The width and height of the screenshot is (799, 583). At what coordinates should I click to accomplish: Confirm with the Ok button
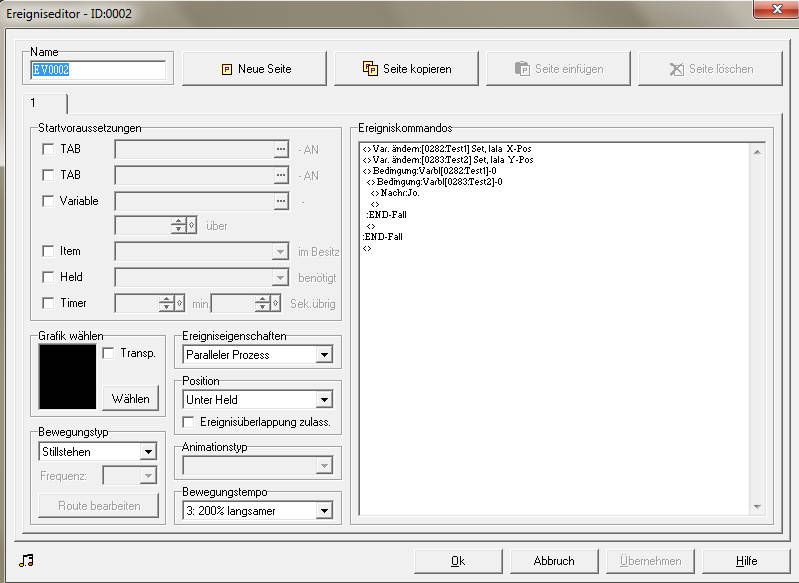458,561
